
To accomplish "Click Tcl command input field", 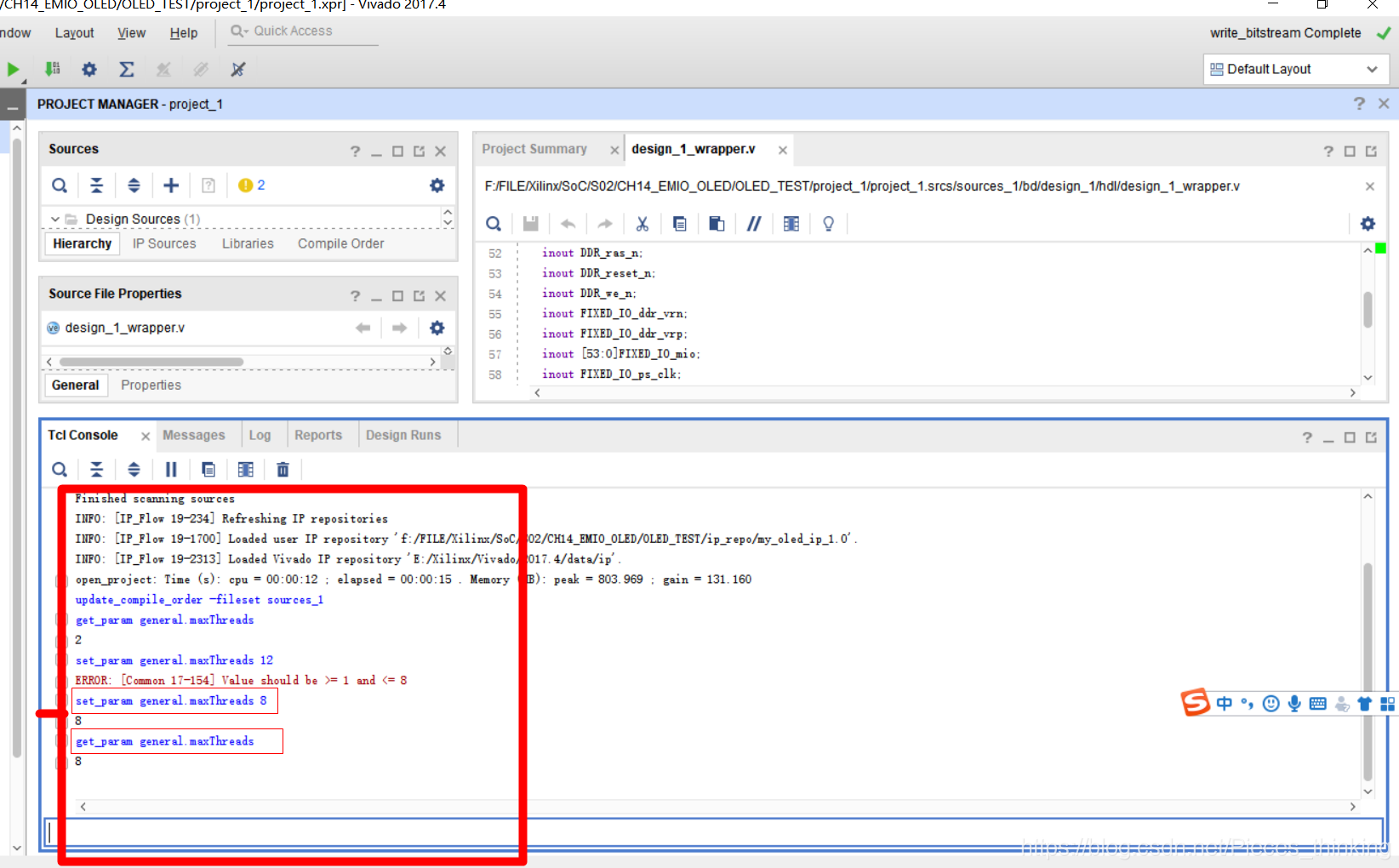I will [713, 831].
